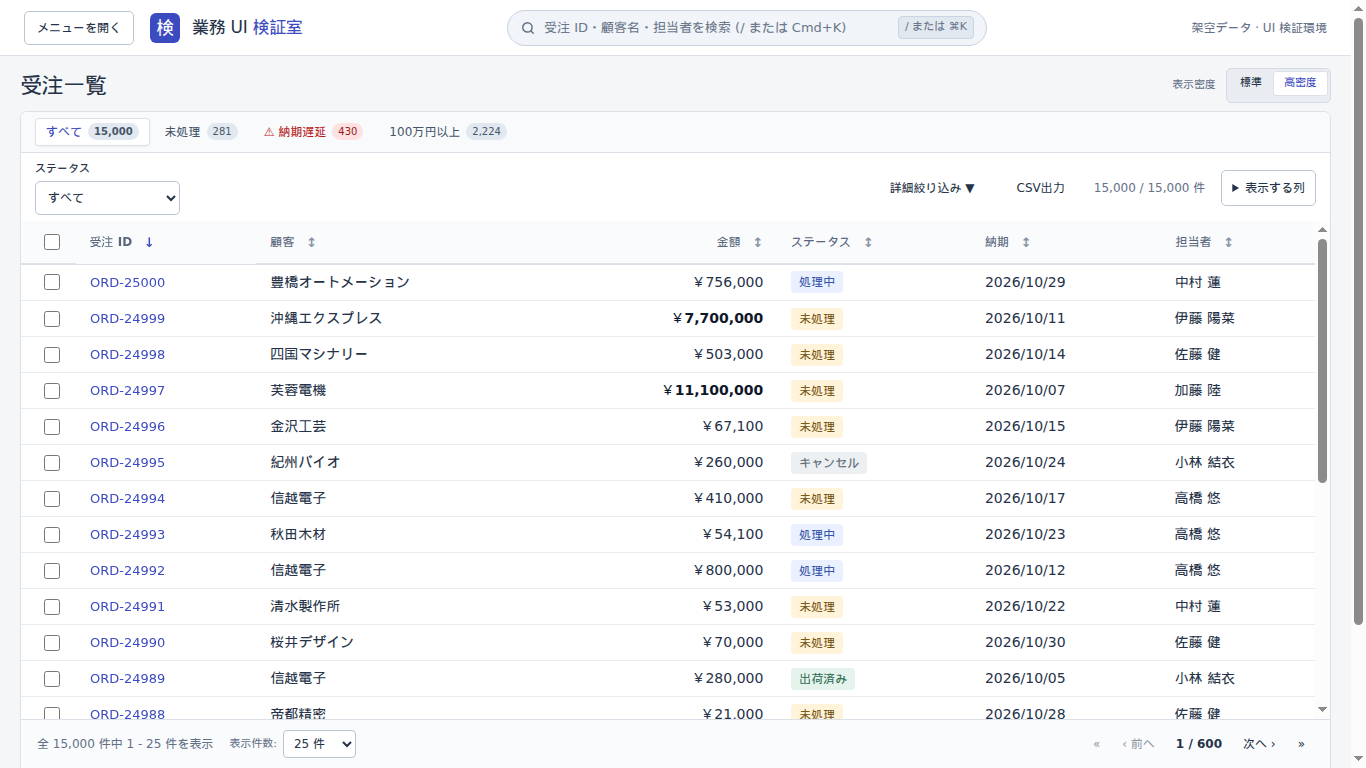
Task: Check the row for ORD-25000
Action: point(52,283)
